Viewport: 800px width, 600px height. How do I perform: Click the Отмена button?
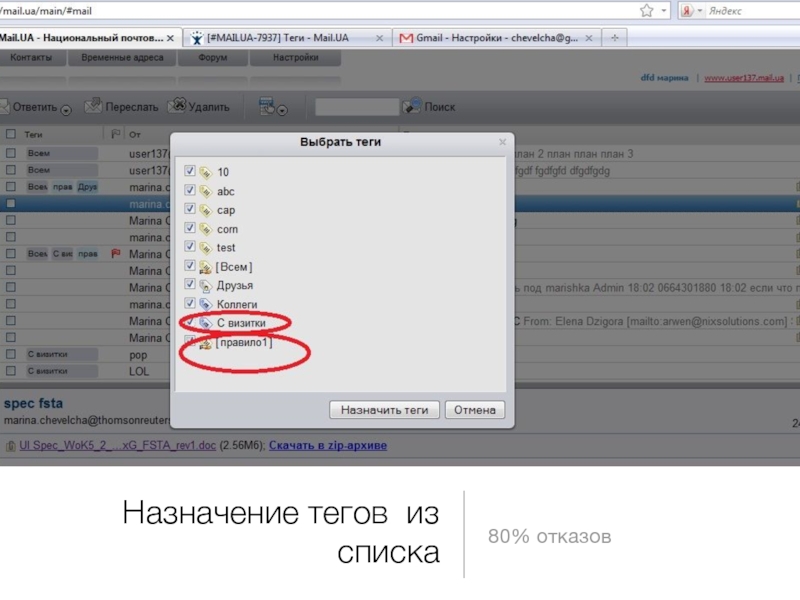tap(475, 410)
